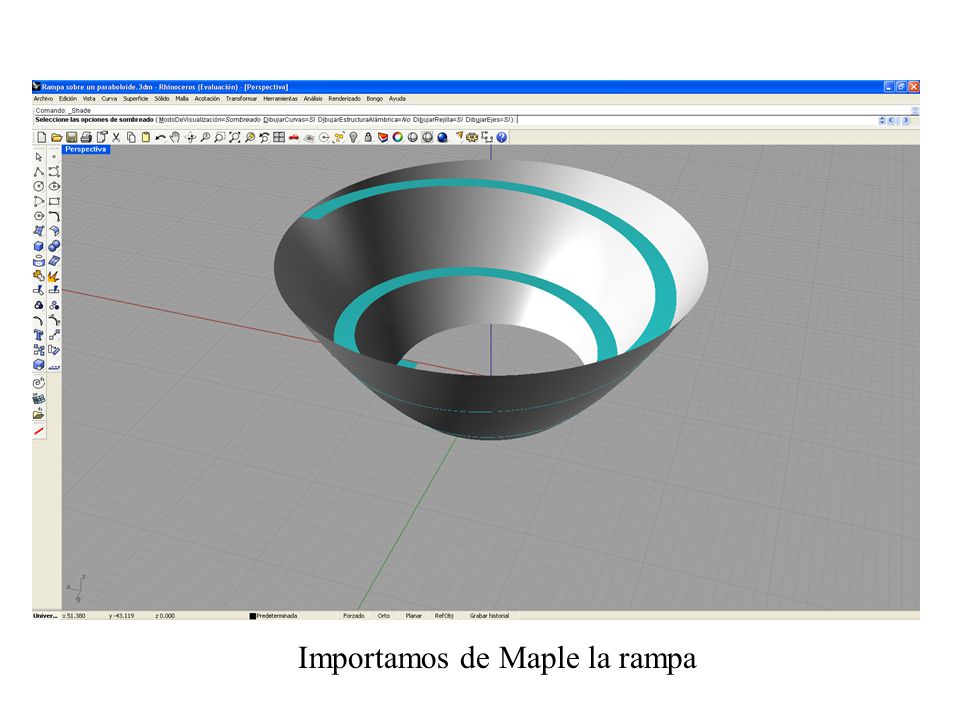Open options with the gear icon
The height and width of the screenshot is (720, 960).
point(472,138)
